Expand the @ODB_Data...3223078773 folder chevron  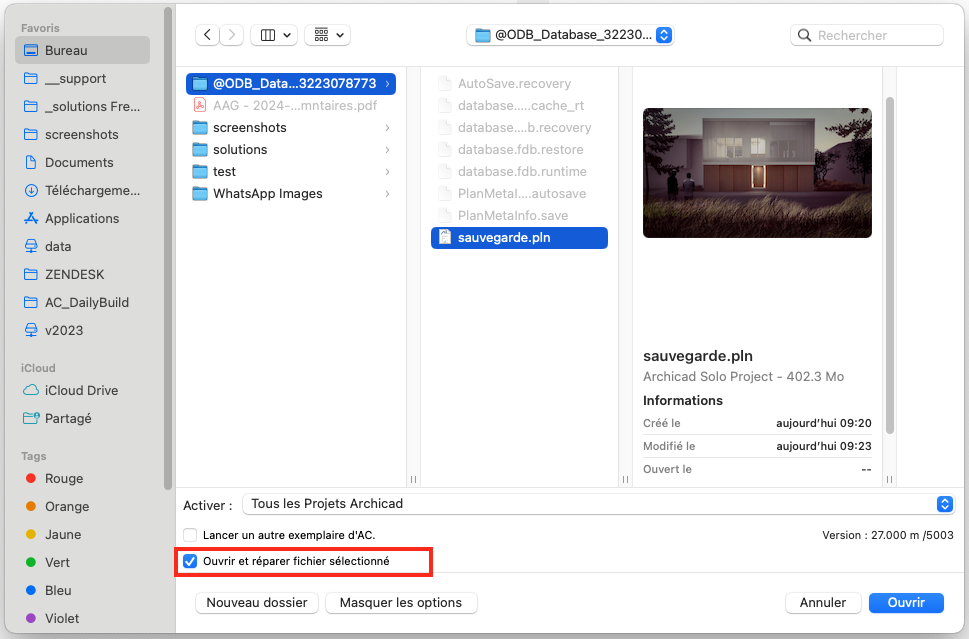(x=387, y=83)
